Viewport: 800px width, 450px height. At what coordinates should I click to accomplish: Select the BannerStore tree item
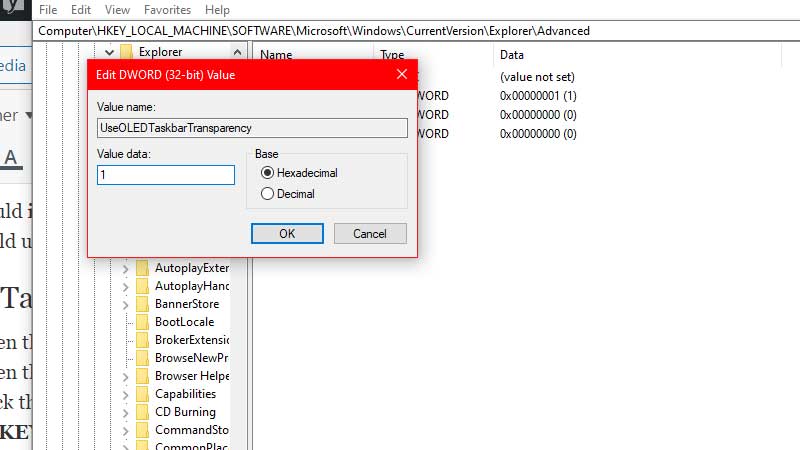tap(187, 304)
